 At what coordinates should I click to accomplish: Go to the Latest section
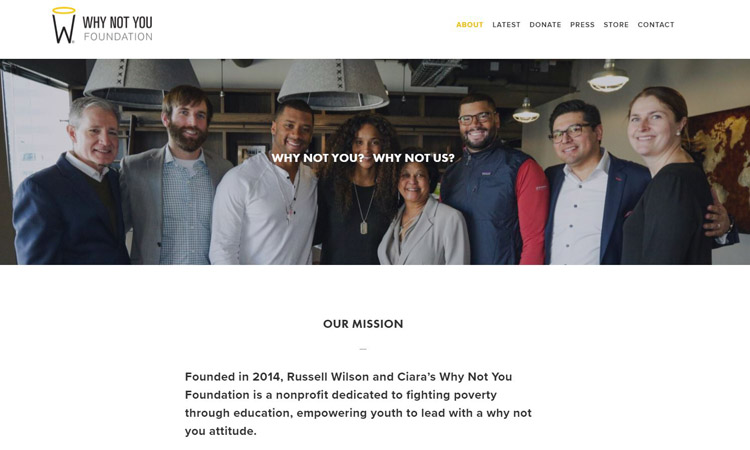pos(506,24)
